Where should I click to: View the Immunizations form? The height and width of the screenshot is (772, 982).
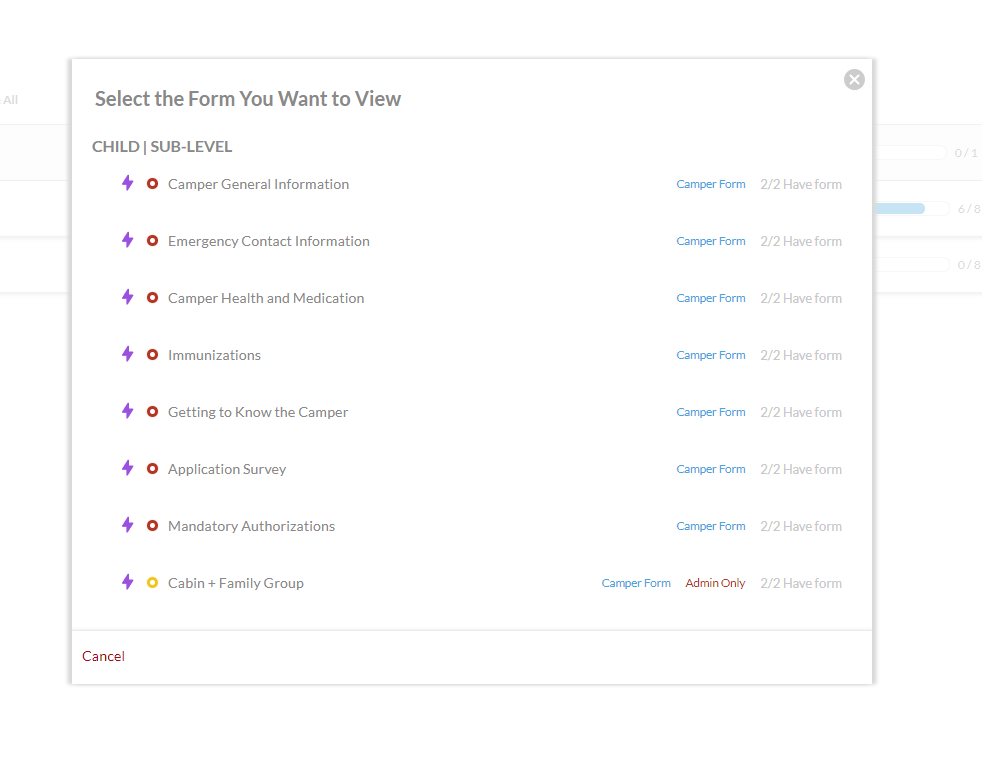(214, 355)
